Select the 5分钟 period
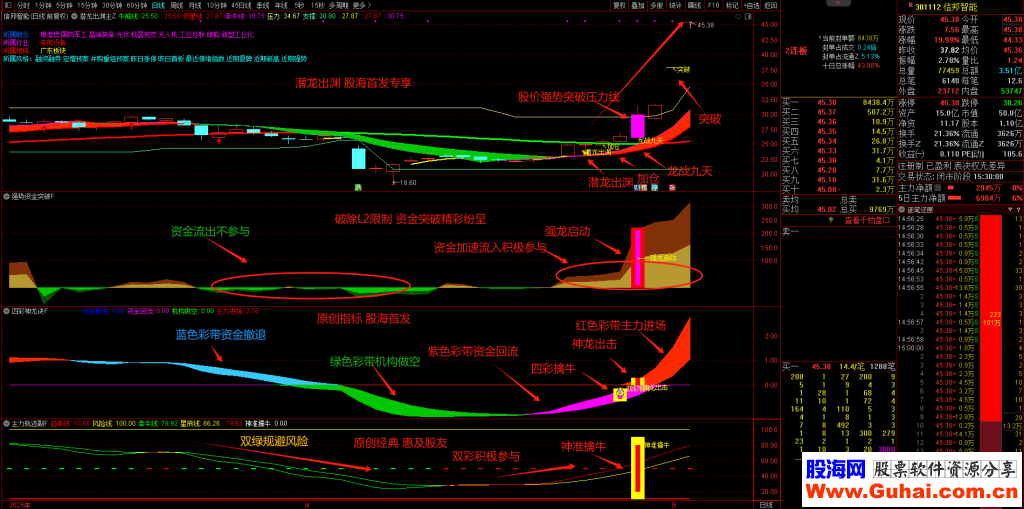This screenshot has width=1024, height=509. click(x=64, y=5)
